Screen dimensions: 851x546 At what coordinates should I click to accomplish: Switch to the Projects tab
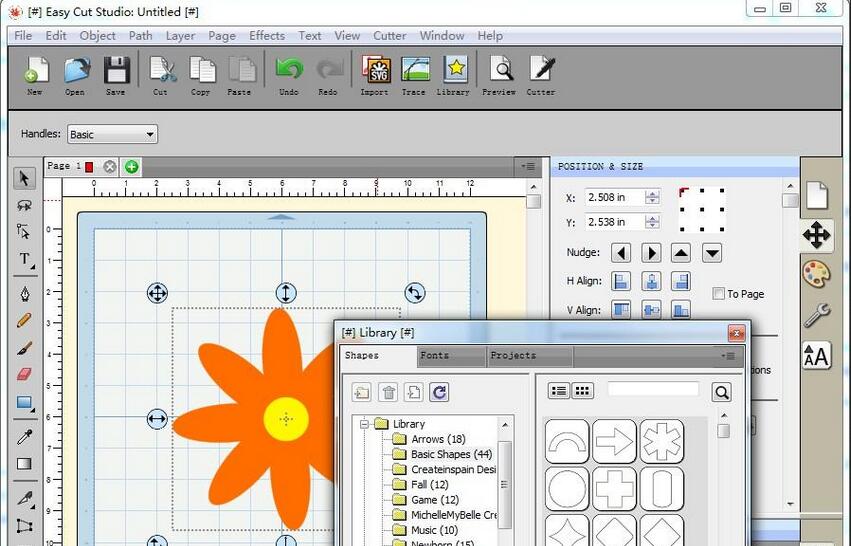(530, 356)
